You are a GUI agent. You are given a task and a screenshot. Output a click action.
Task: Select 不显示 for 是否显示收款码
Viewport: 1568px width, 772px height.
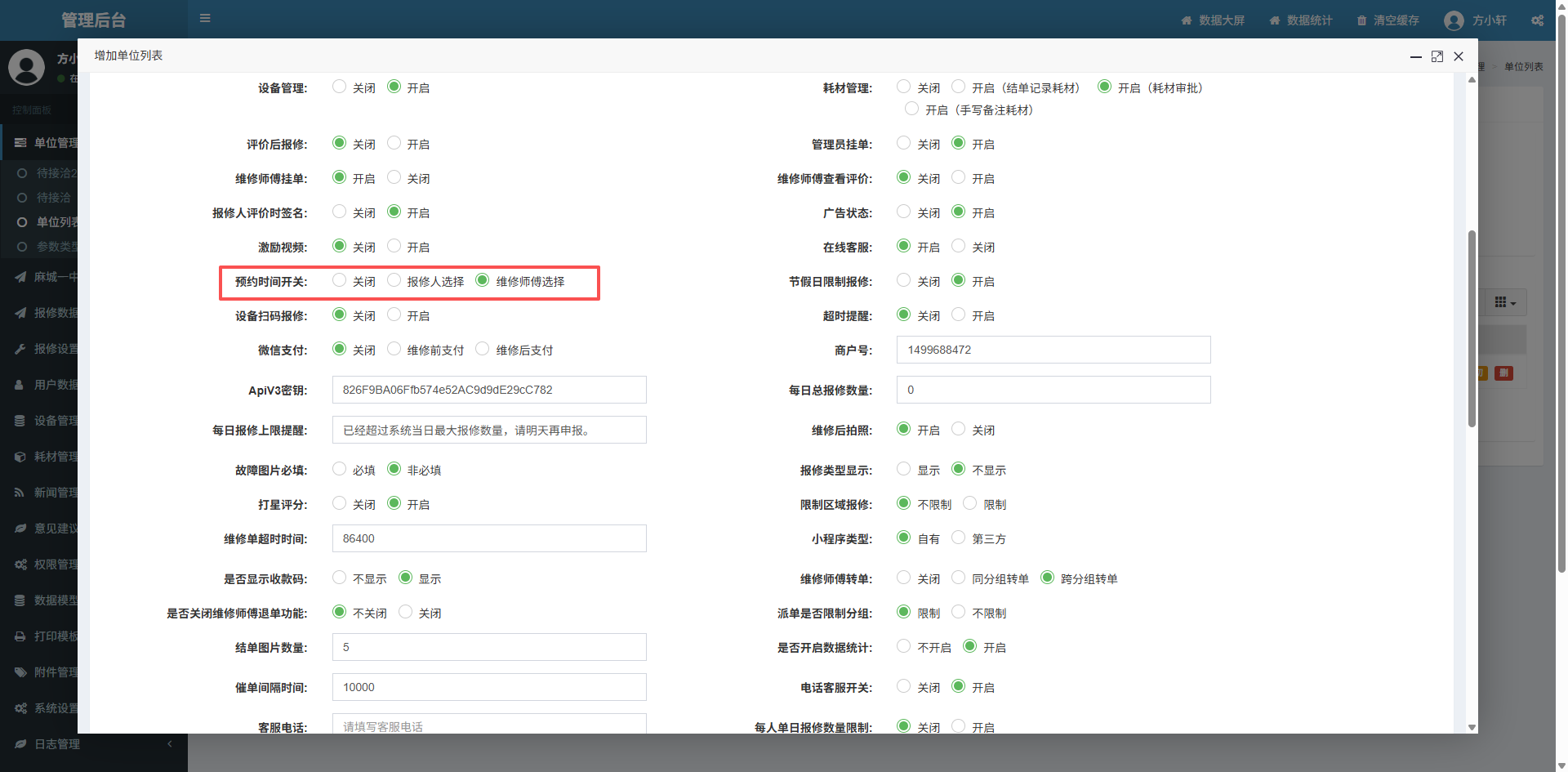click(x=339, y=578)
